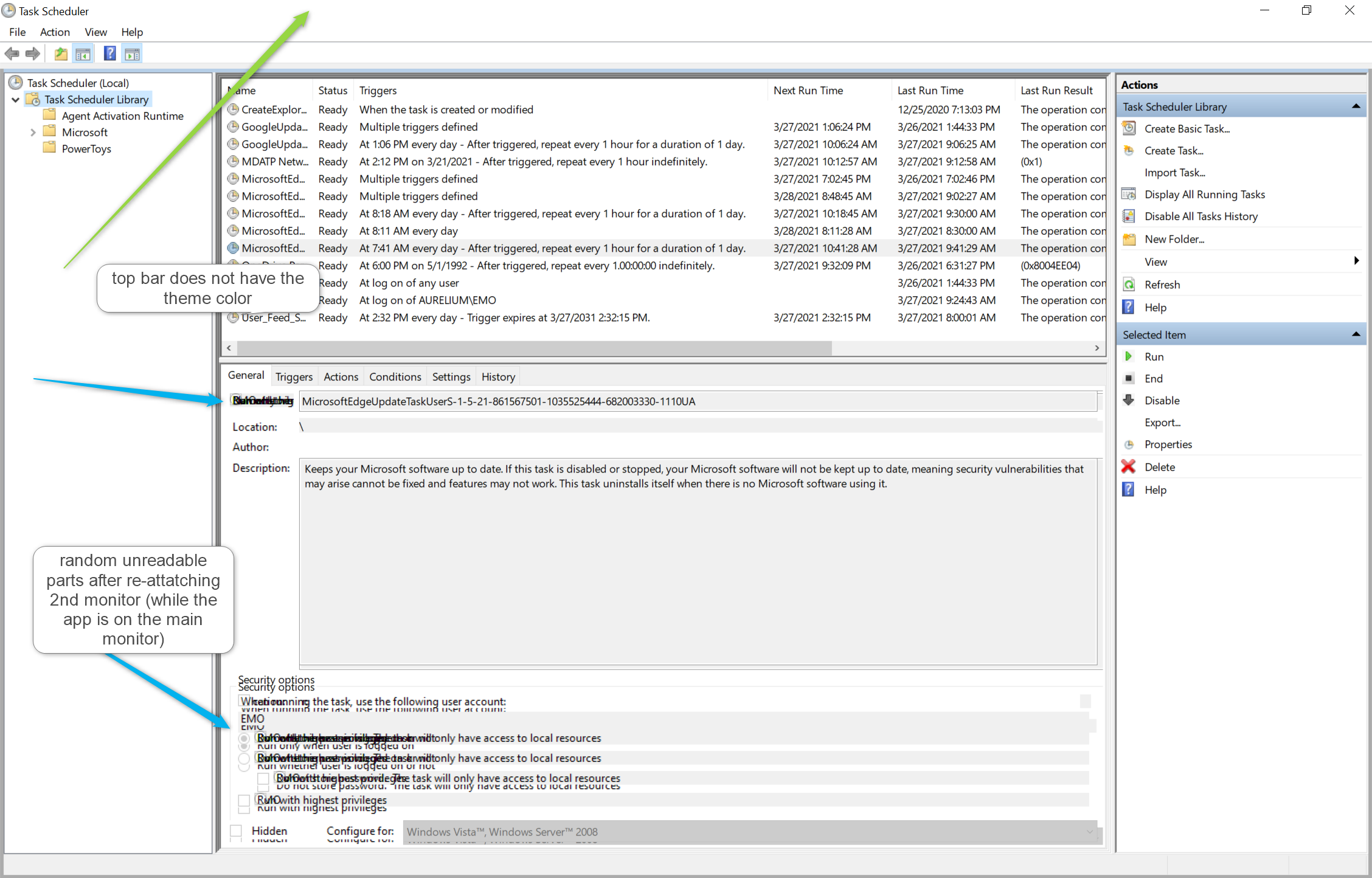
Task: Collapse the Selected Item actions section
Action: pos(1356,334)
